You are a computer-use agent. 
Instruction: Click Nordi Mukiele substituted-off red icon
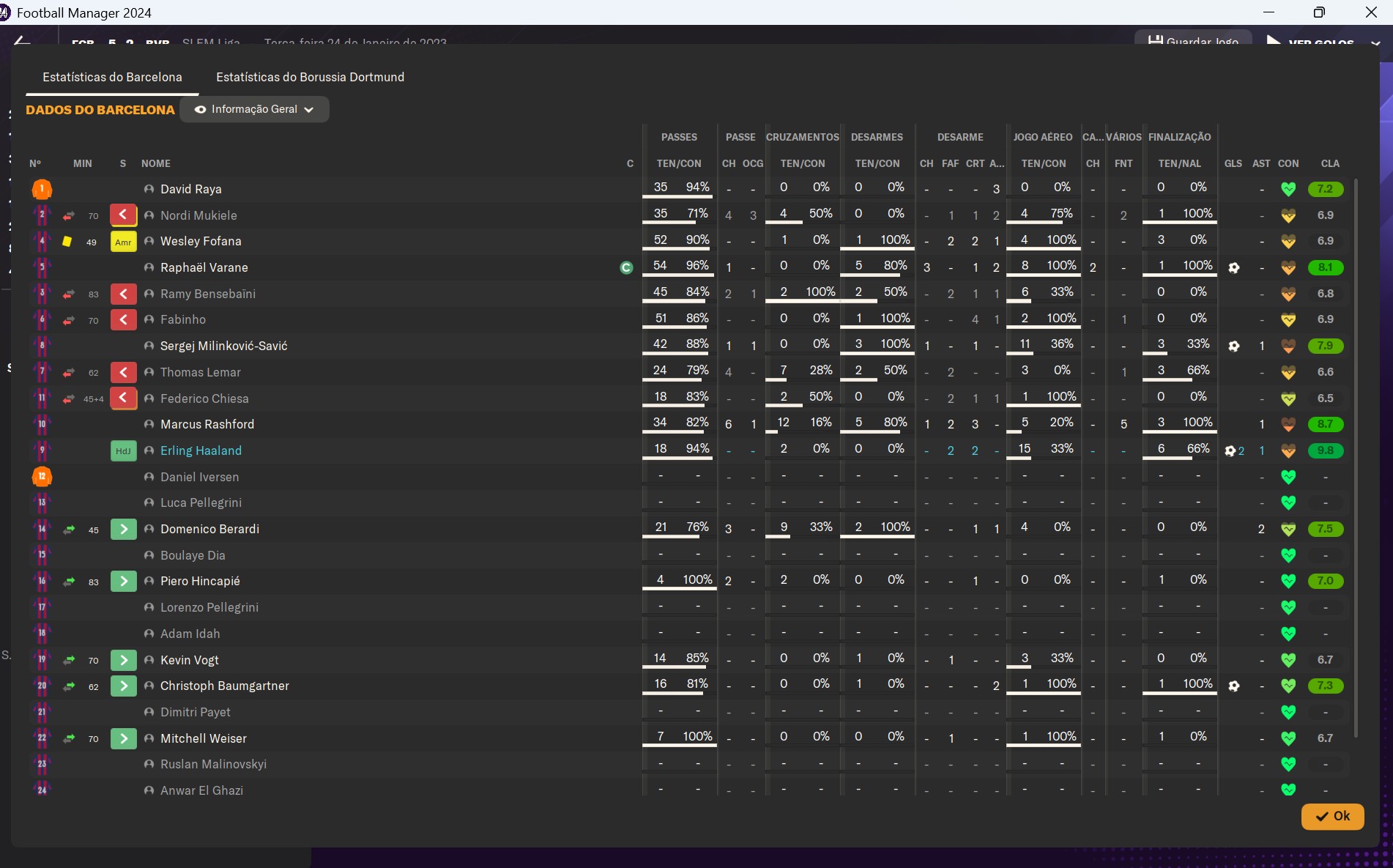[124, 215]
